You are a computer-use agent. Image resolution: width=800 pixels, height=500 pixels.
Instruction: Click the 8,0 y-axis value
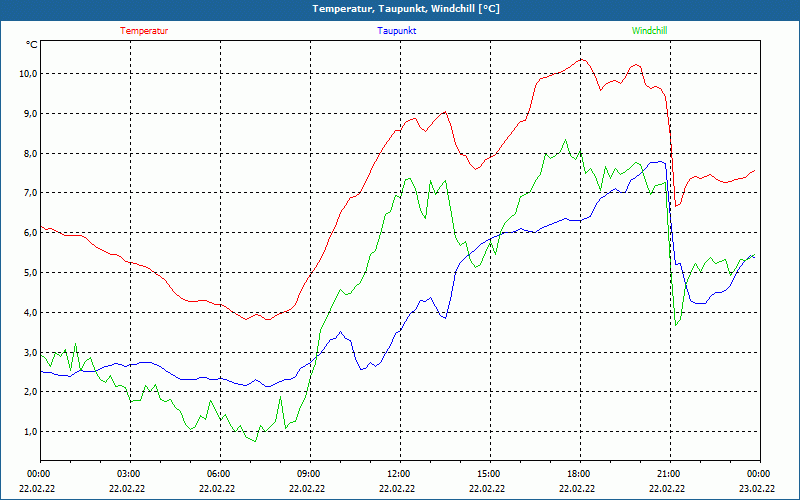tap(29, 153)
